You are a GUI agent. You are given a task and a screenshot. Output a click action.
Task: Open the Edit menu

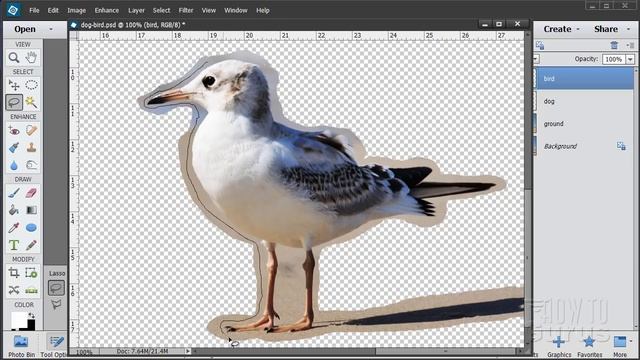[53, 11]
